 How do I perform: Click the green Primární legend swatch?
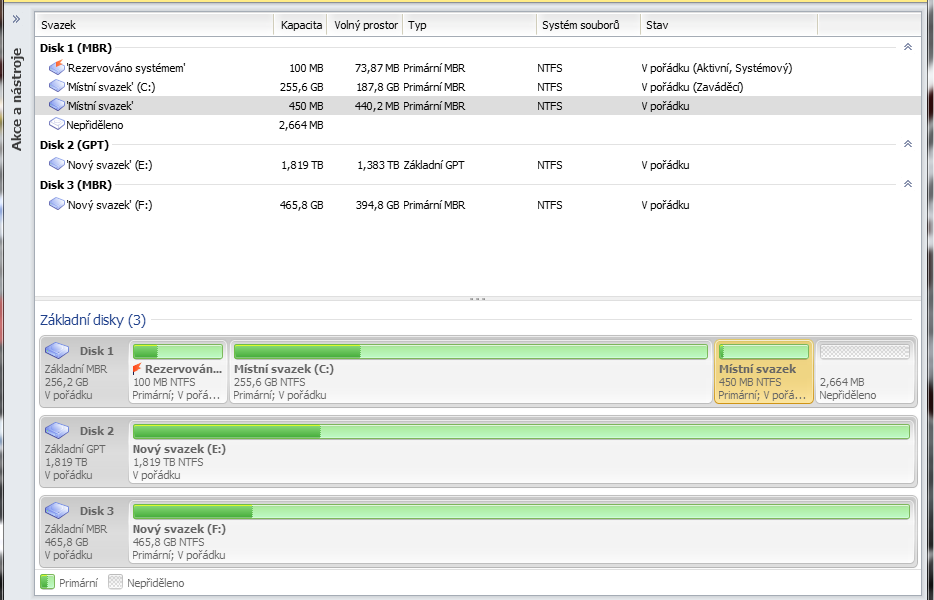click(47, 582)
